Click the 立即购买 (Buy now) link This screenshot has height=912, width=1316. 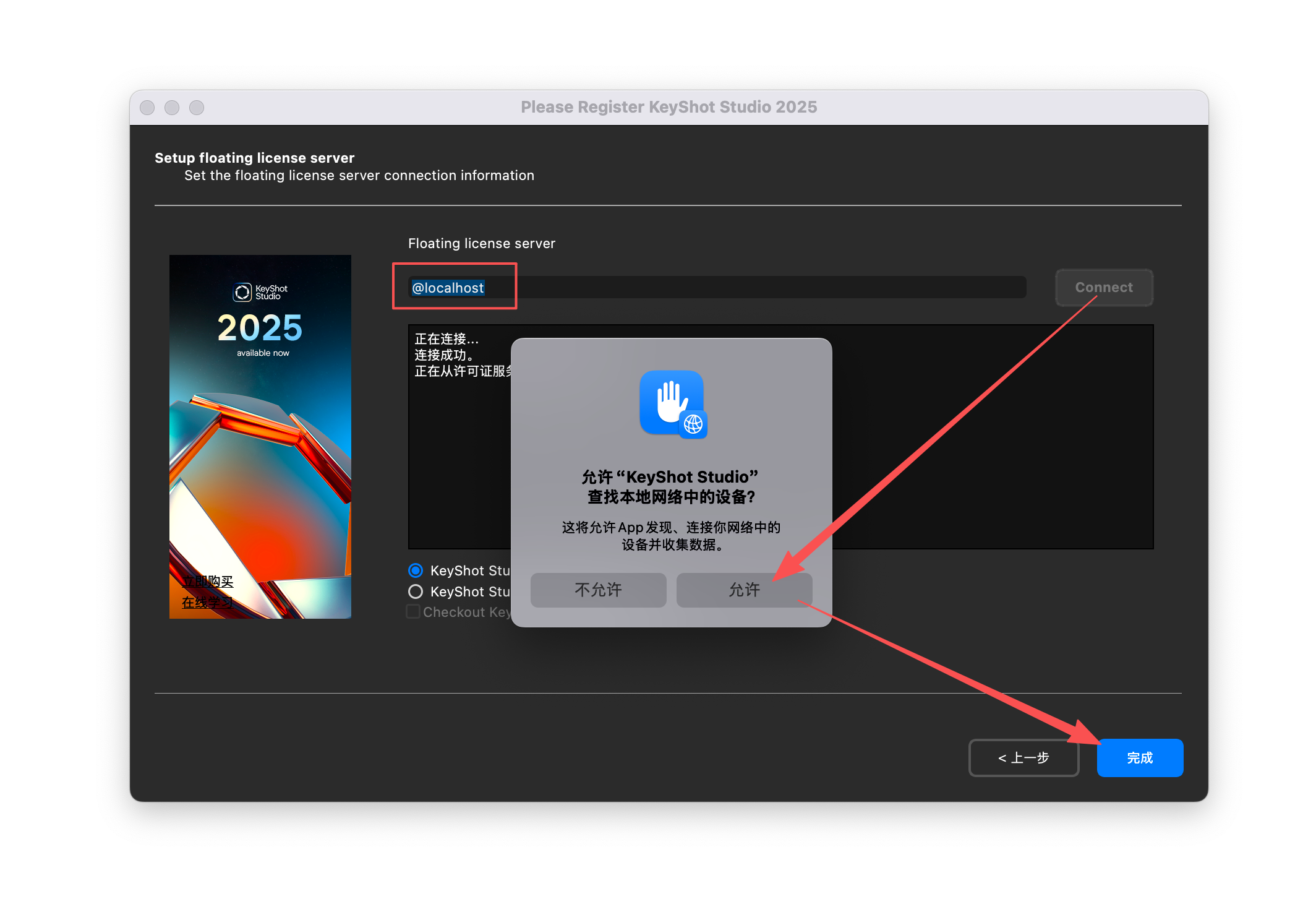tap(208, 581)
